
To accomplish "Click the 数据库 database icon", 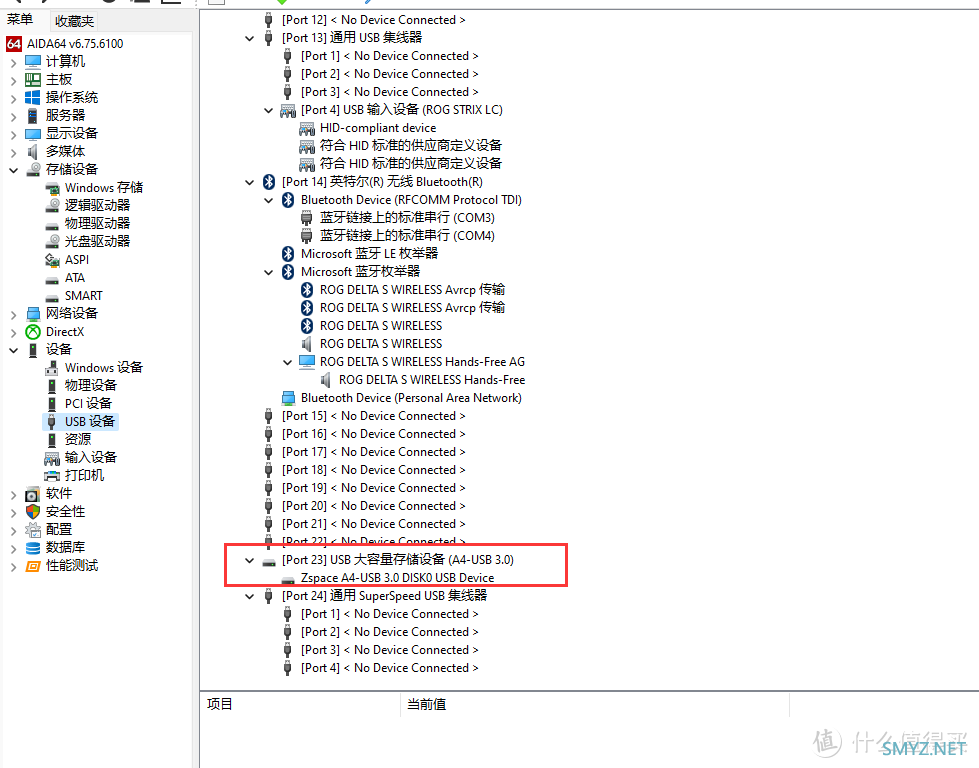I will point(33,548).
